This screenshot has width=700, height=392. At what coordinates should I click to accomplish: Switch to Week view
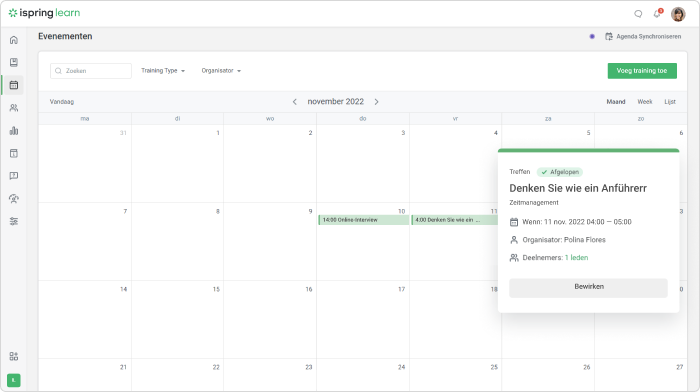pyautogui.click(x=645, y=102)
